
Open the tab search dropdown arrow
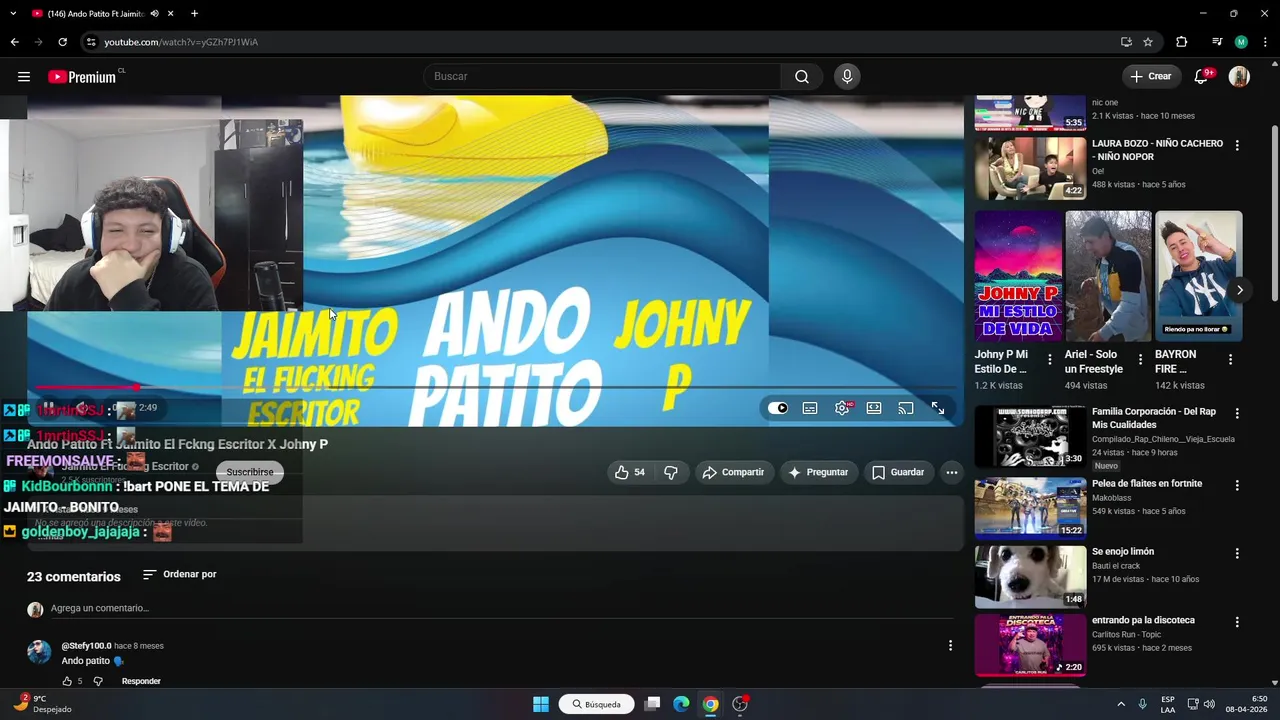[12, 14]
